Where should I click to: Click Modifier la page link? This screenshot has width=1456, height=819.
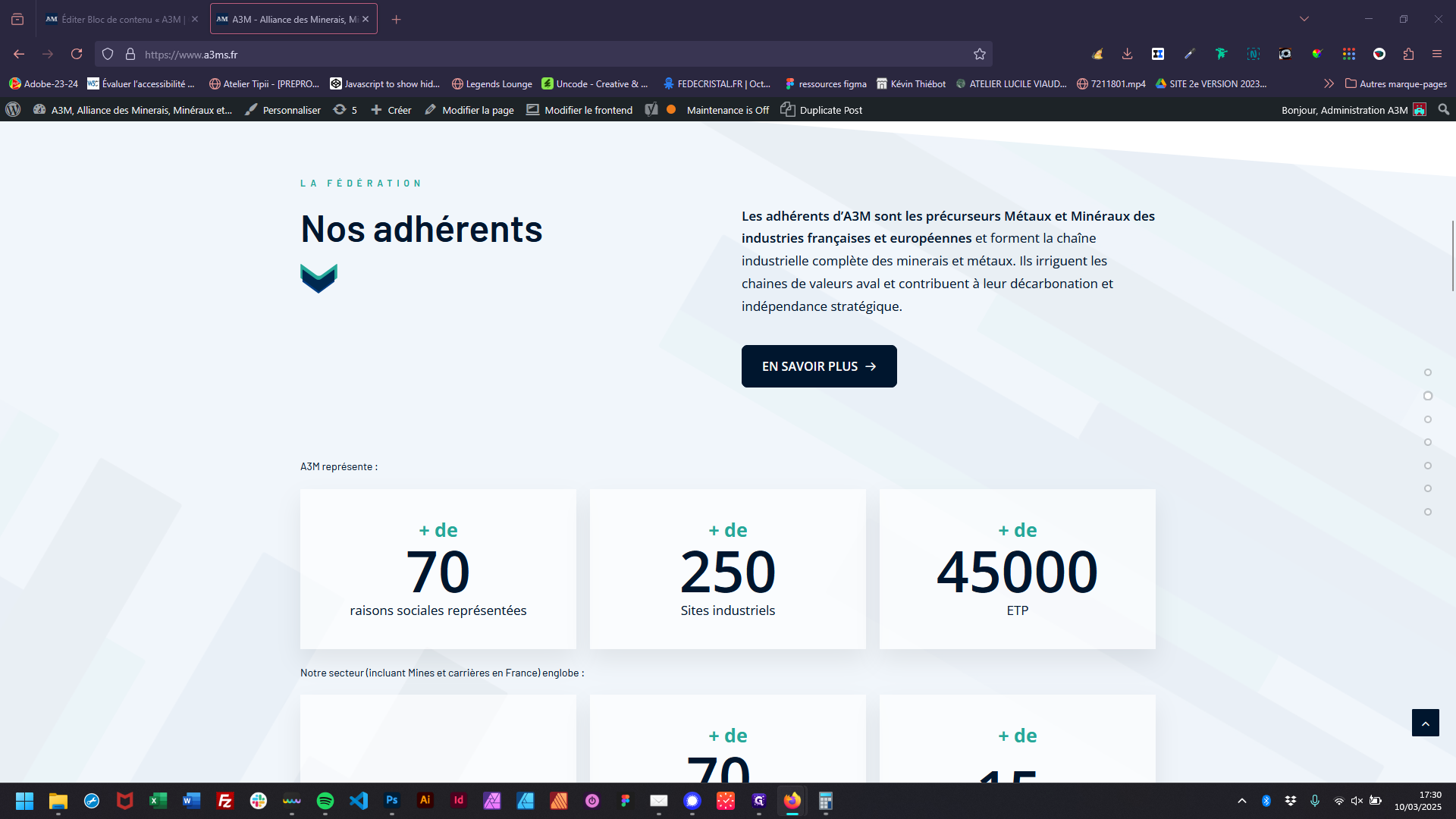pyautogui.click(x=469, y=110)
